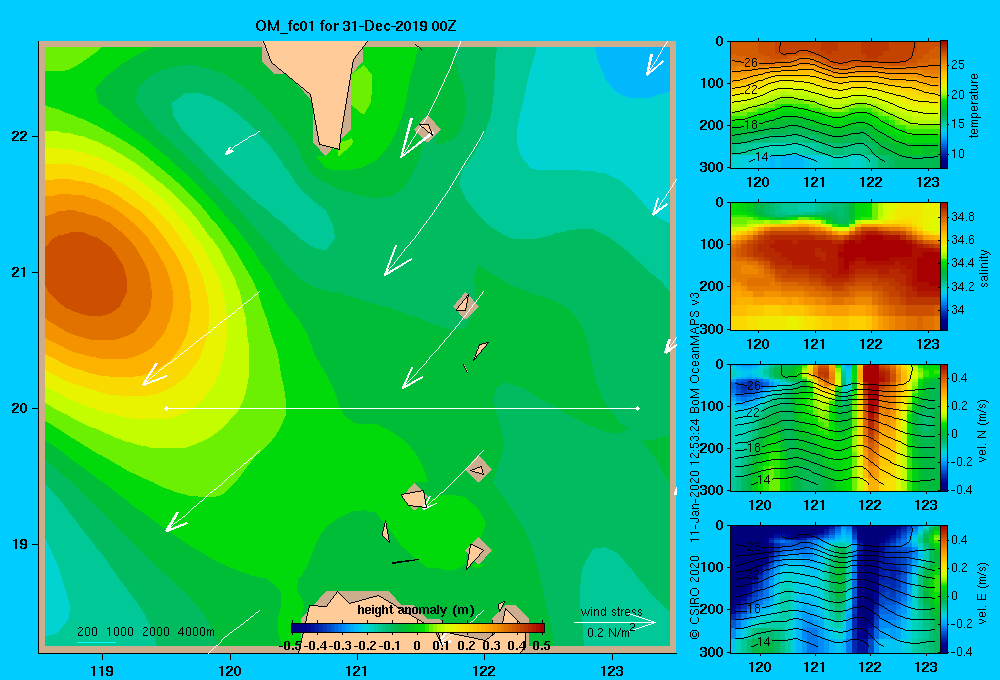The image size is (1000, 680).
Task: Select the eastward velocity section panel
Action: click(x=835, y=589)
